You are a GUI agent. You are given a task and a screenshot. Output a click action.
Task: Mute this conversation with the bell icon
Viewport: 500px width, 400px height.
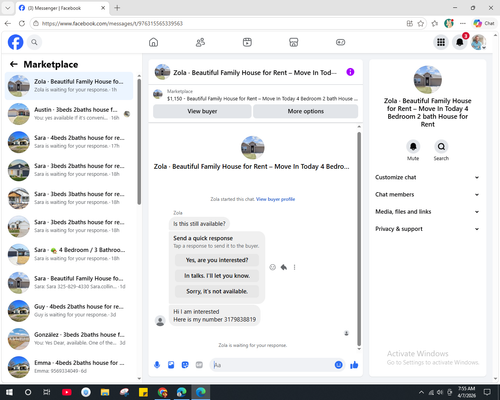click(x=413, y=146)
